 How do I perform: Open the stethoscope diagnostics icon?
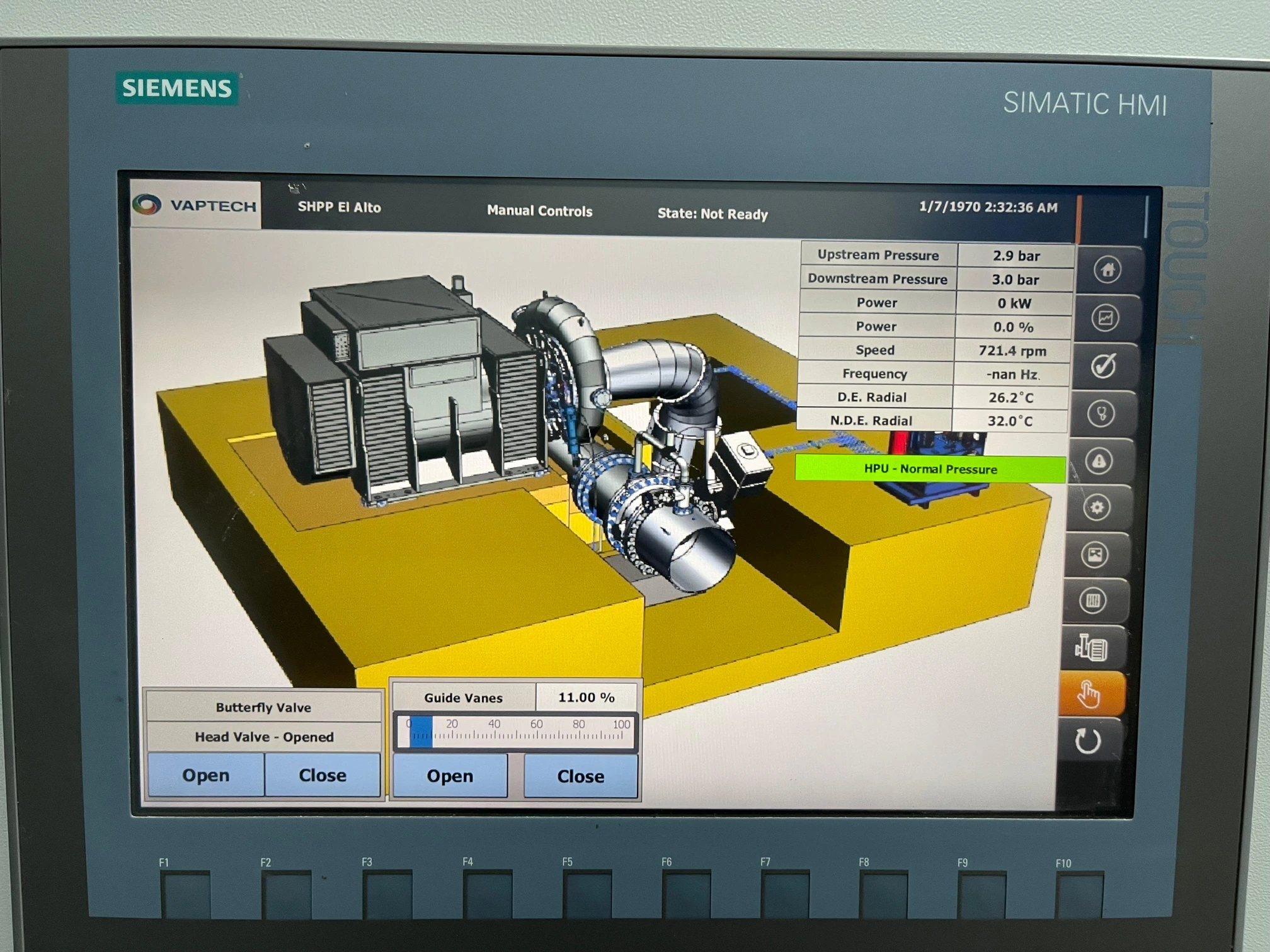(1101, 414)
